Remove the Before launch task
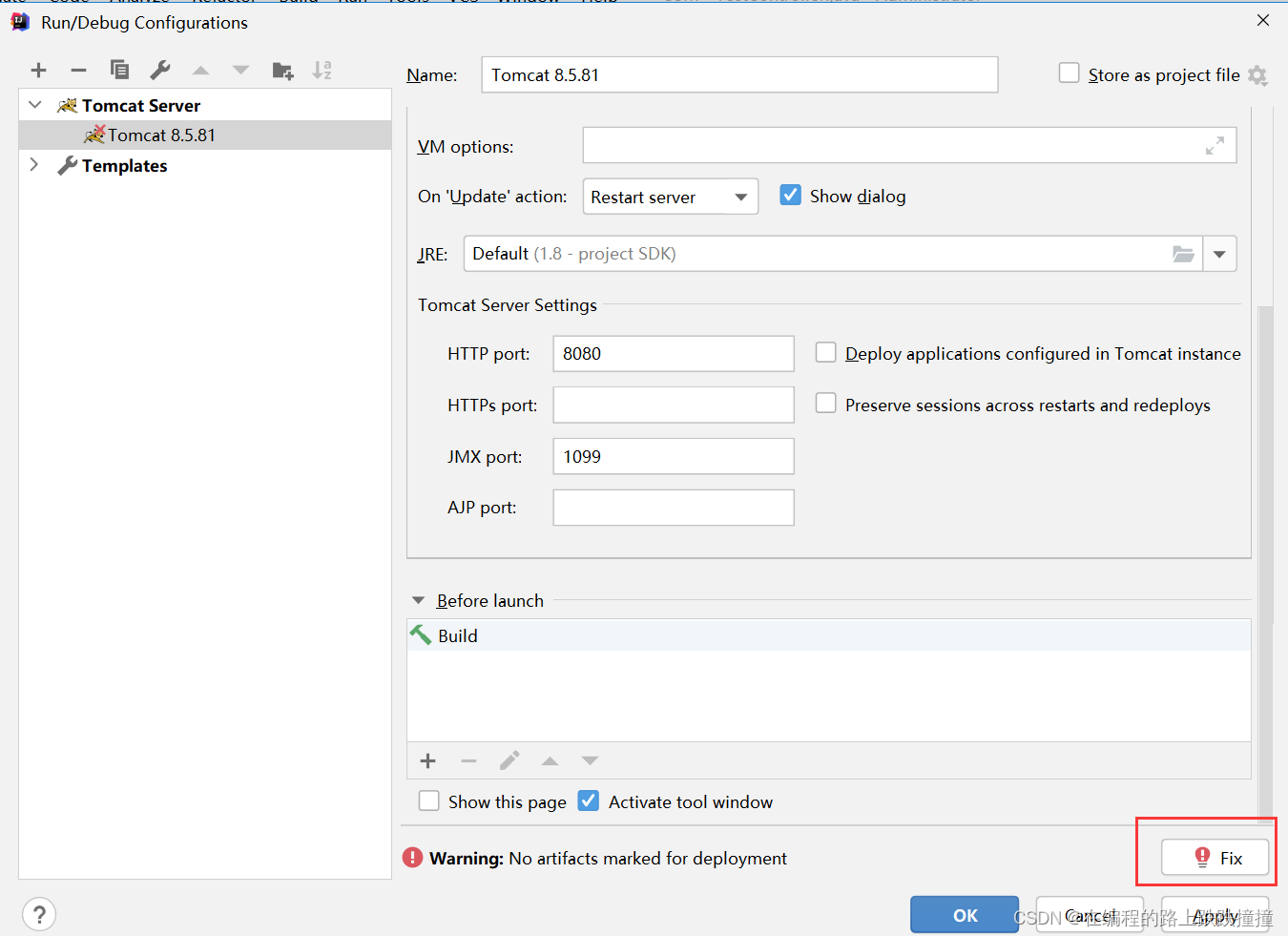 click(468, 760)
